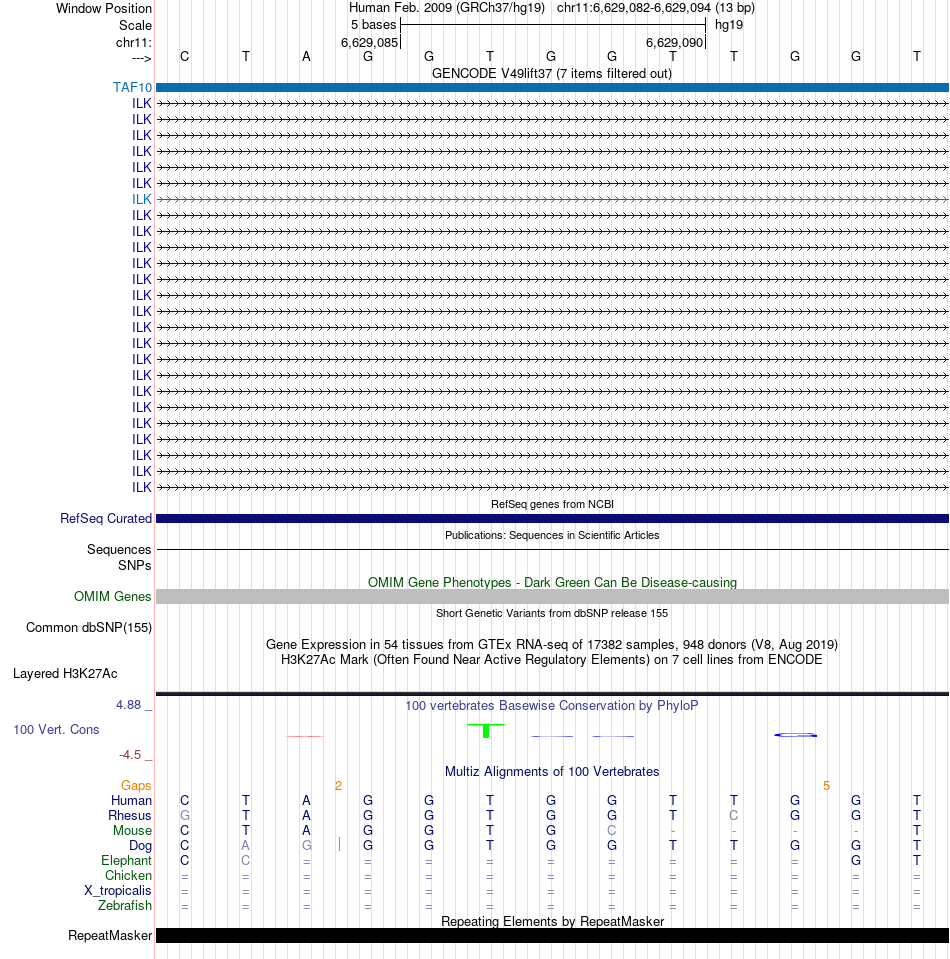
Task: Click the '5 bases' scale text
Action: click(373, 24)
